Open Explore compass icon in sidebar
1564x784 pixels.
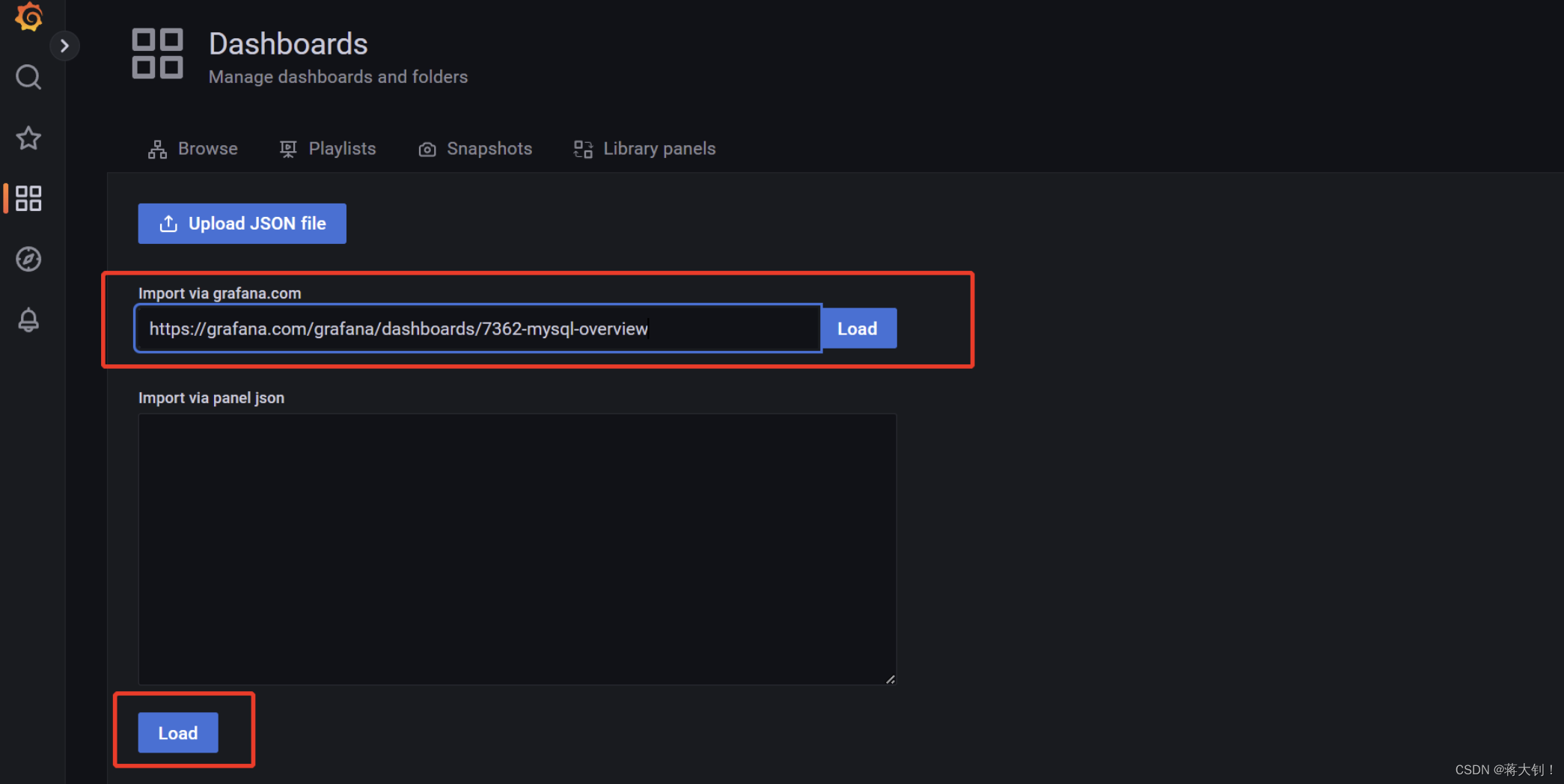pyautogui.click(x=28, y=259)
